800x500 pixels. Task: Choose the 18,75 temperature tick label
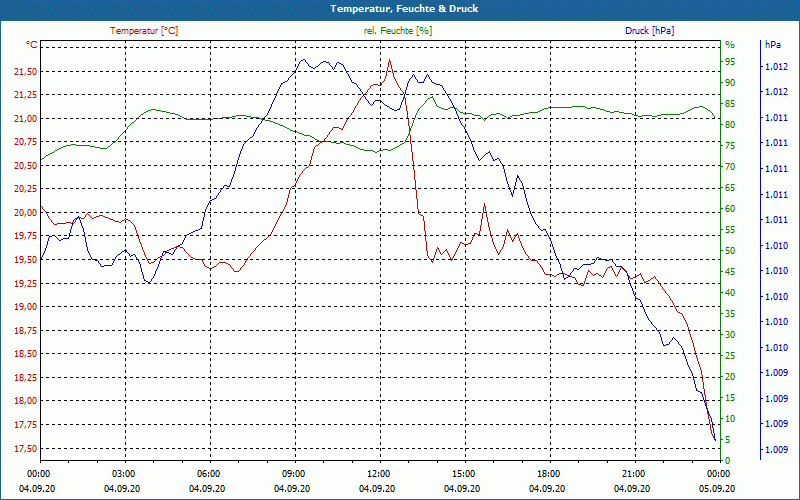(x=26, y=331)
